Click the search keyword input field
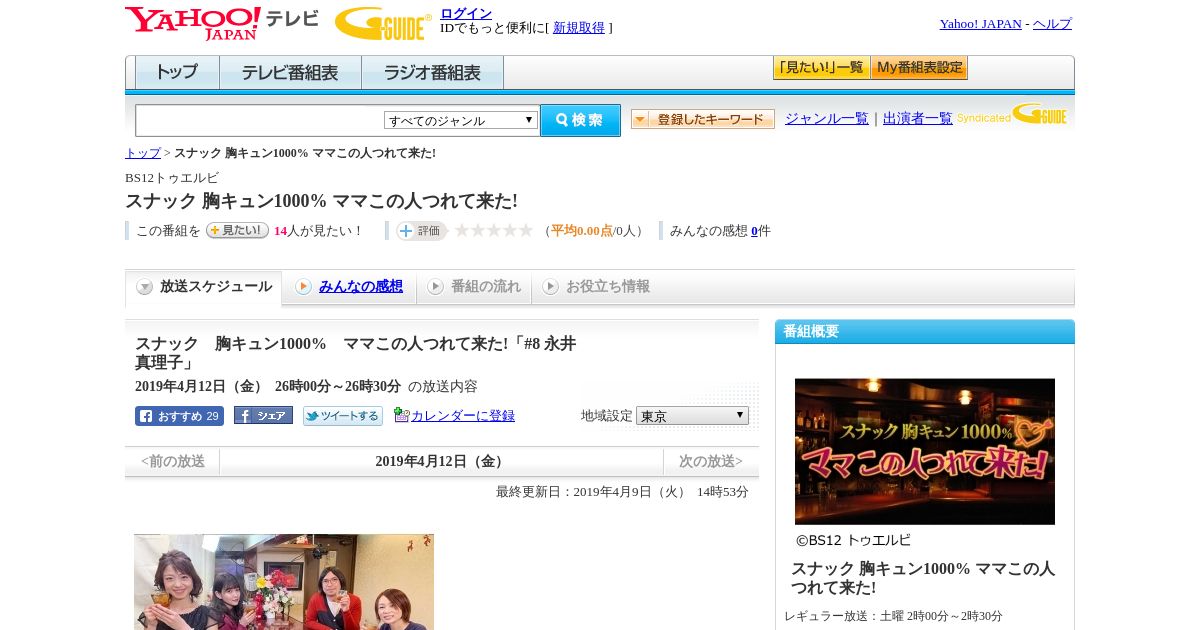1200x630 pixels. [260, 120]
